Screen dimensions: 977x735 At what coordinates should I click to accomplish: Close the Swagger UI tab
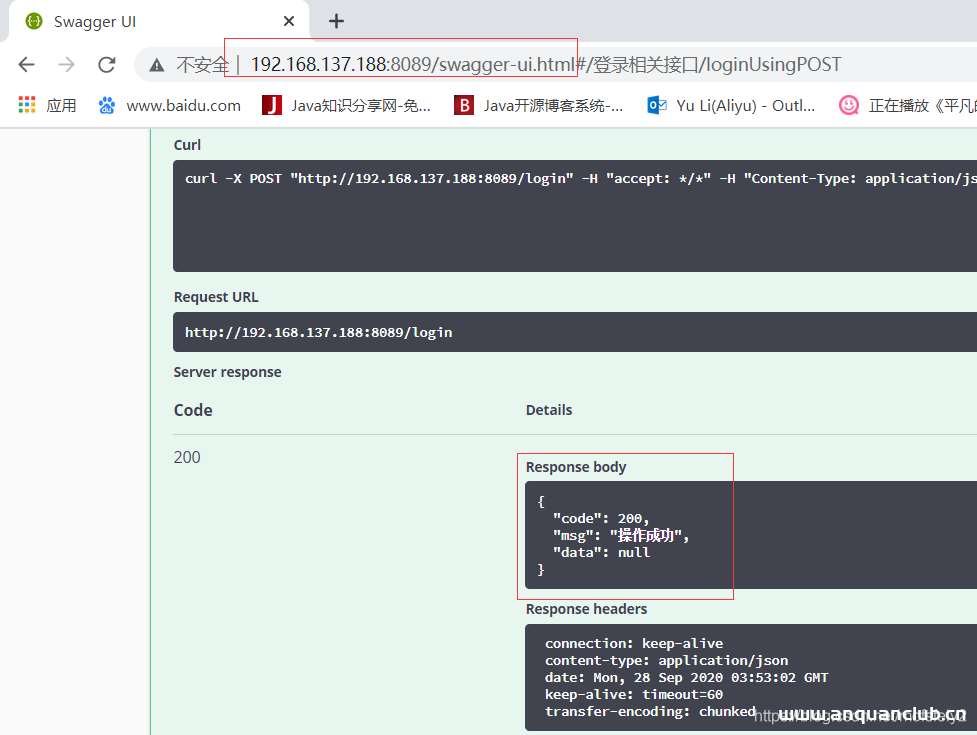289,21
